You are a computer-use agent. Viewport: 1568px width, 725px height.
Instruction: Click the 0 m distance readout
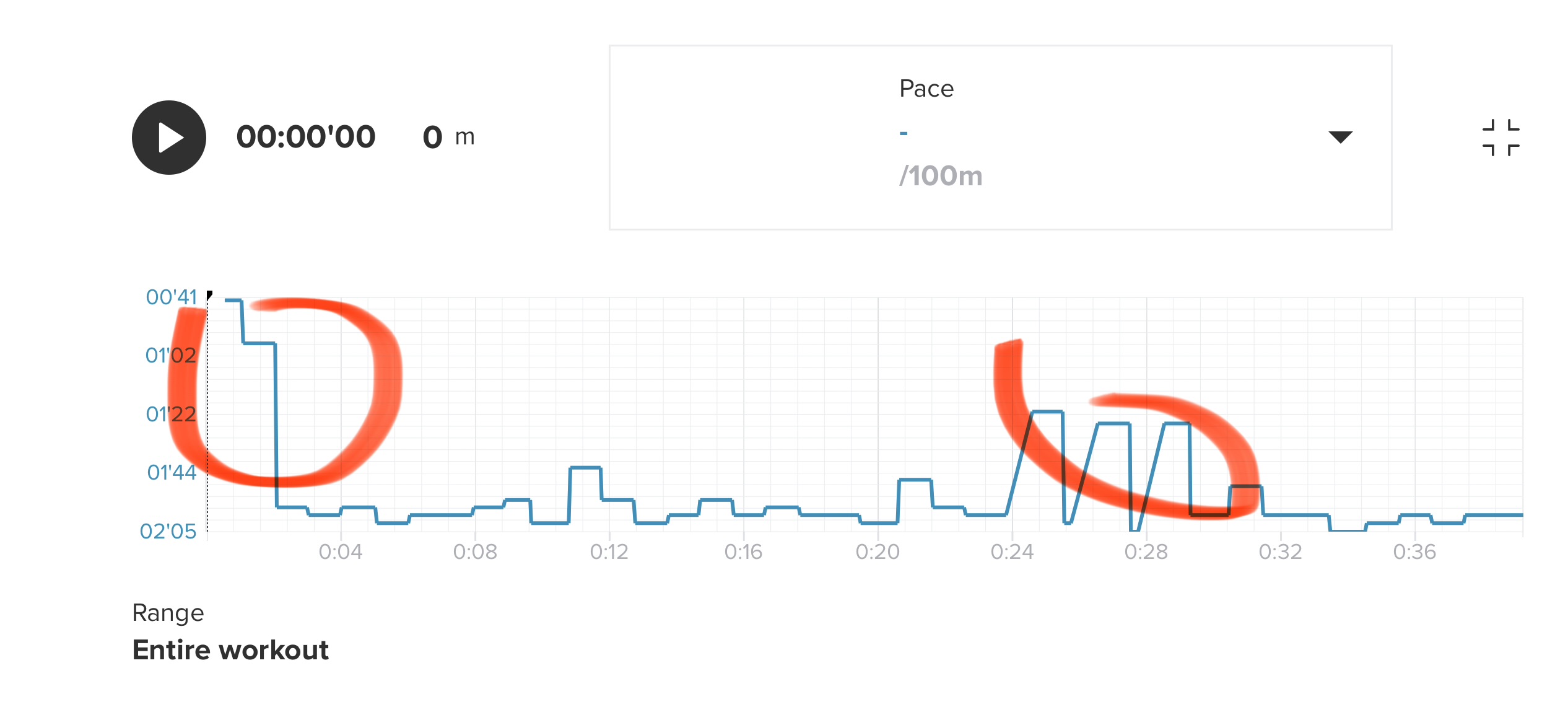(448, 137)
